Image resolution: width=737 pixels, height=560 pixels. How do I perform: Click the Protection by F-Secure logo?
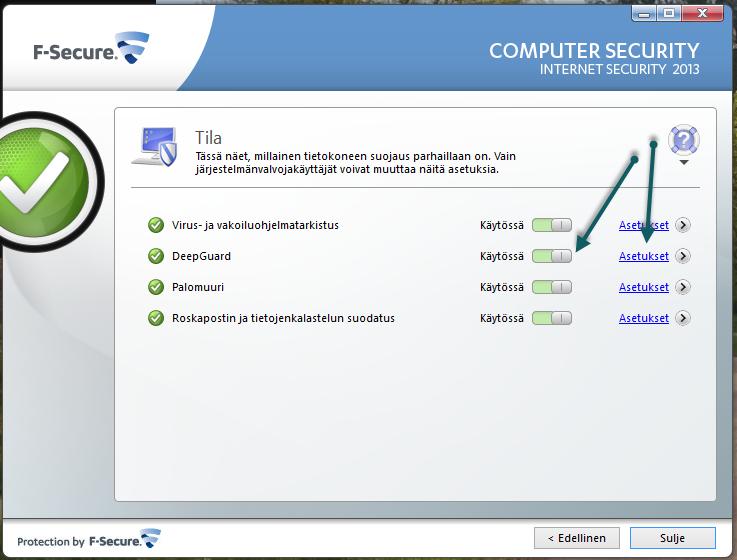click(89, 539)
